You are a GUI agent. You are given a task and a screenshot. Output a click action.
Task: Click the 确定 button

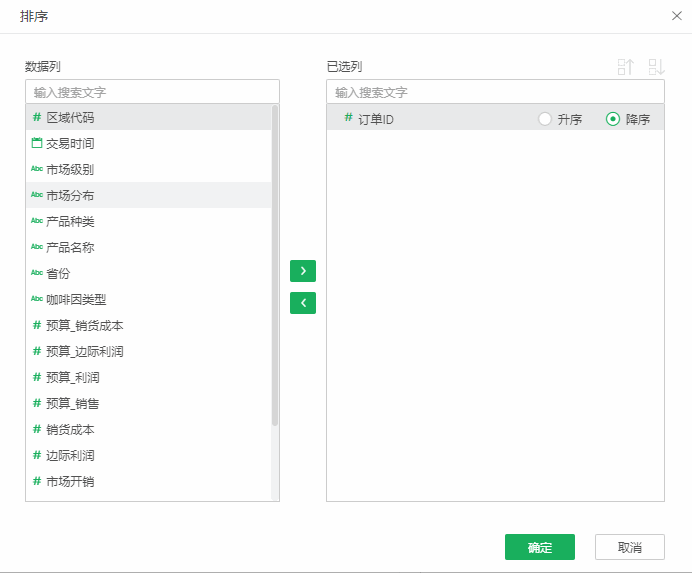539,547
